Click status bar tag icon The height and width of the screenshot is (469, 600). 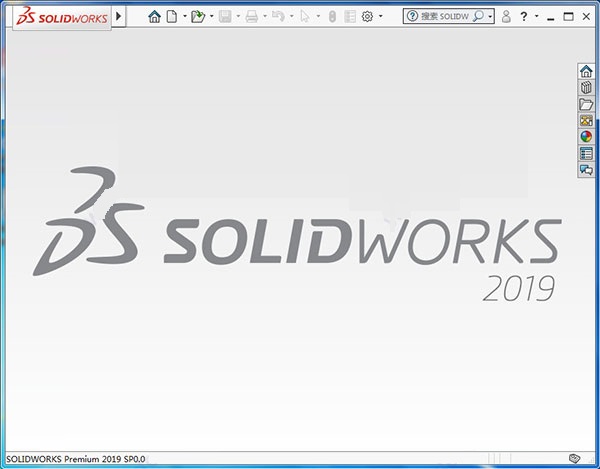coord(574,458)
